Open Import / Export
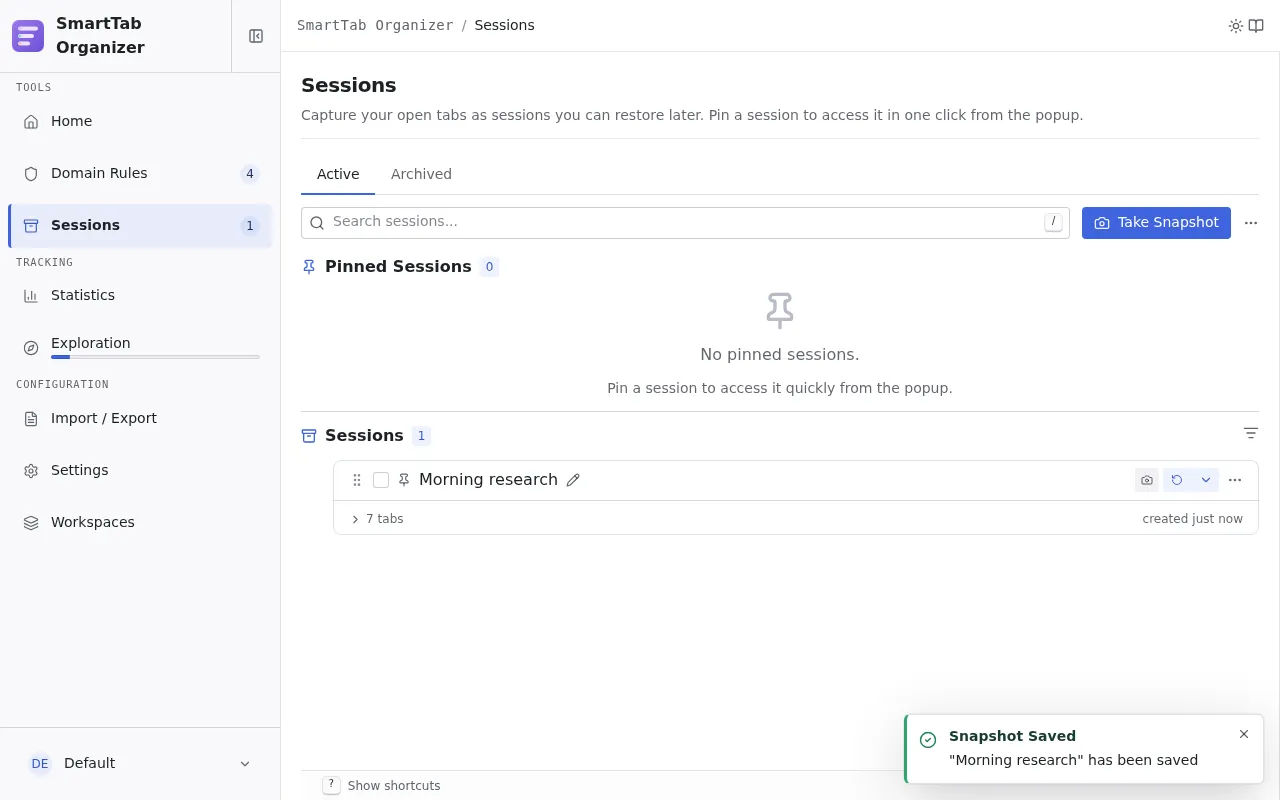This screenshot has width=1280, height=800. [x=140, y=418]
